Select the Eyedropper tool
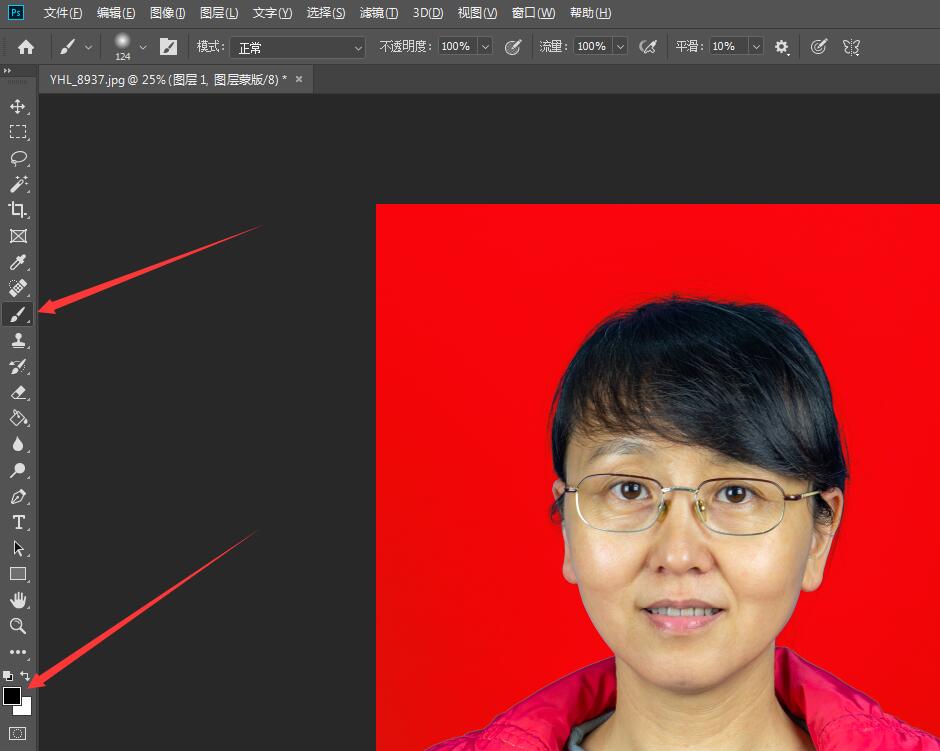This screenshot has width=940, height=751. [17, 262]
